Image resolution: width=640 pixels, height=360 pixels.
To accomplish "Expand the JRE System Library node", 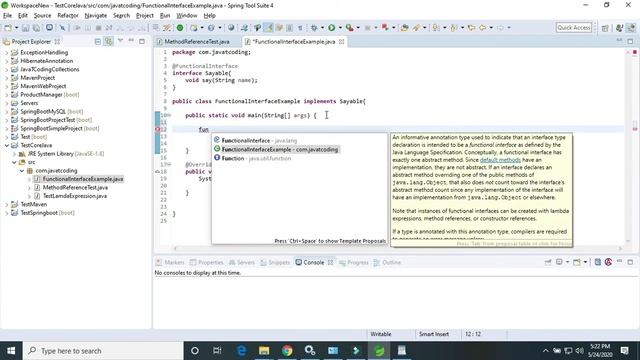I will (14, 154).
